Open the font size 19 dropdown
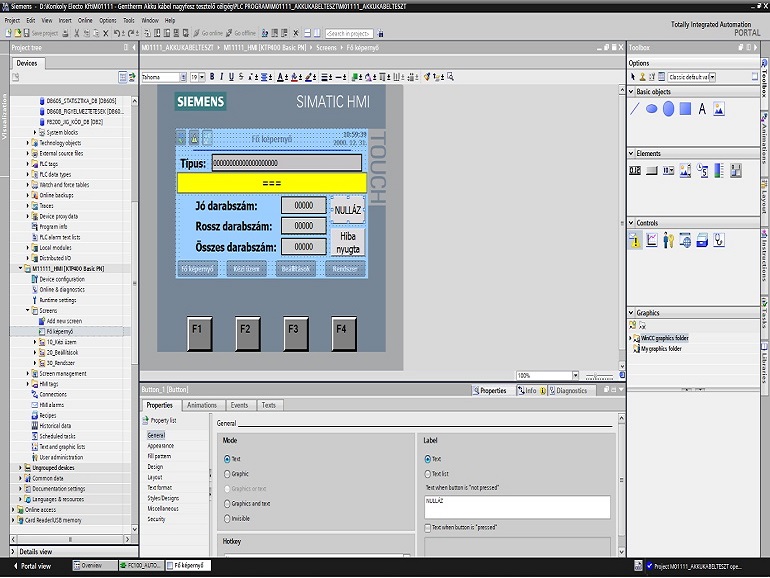This screenshot has height=578, width=770. coord(202,77)
